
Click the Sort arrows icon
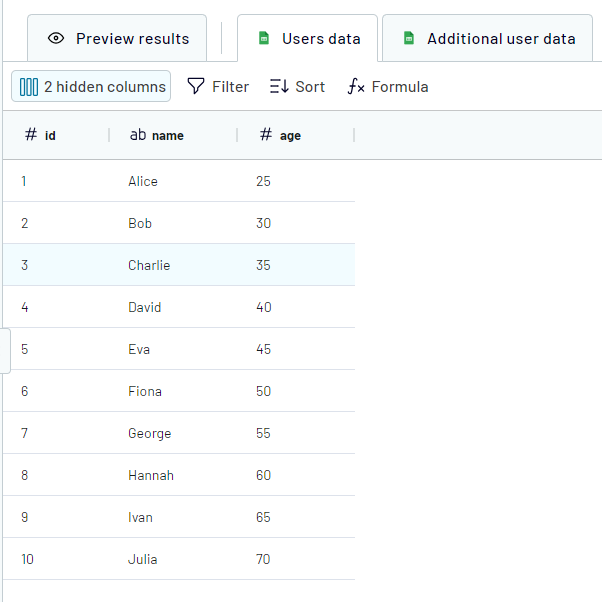279,87
